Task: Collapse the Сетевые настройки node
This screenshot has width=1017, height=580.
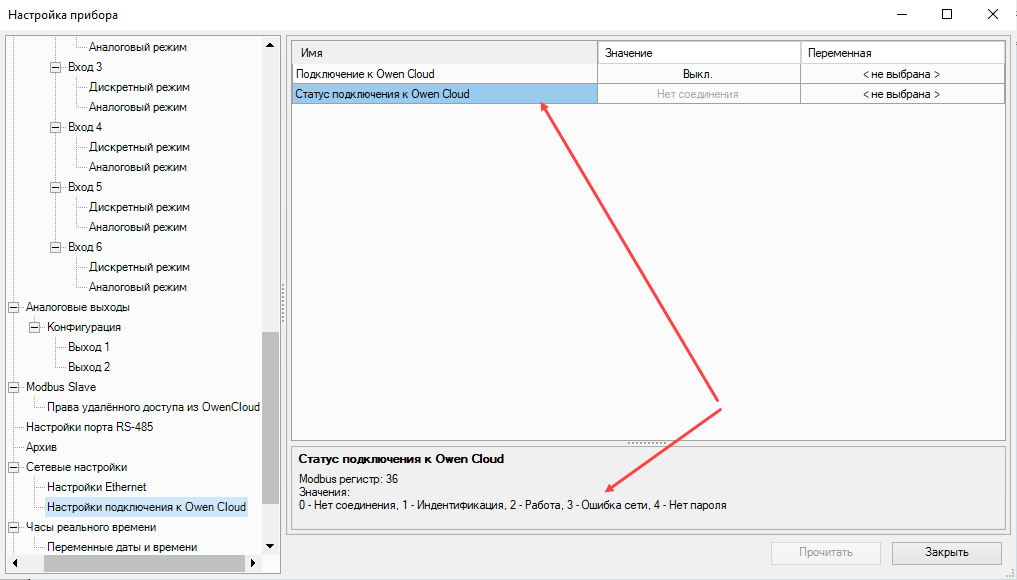Action: (x=14, y=467)
